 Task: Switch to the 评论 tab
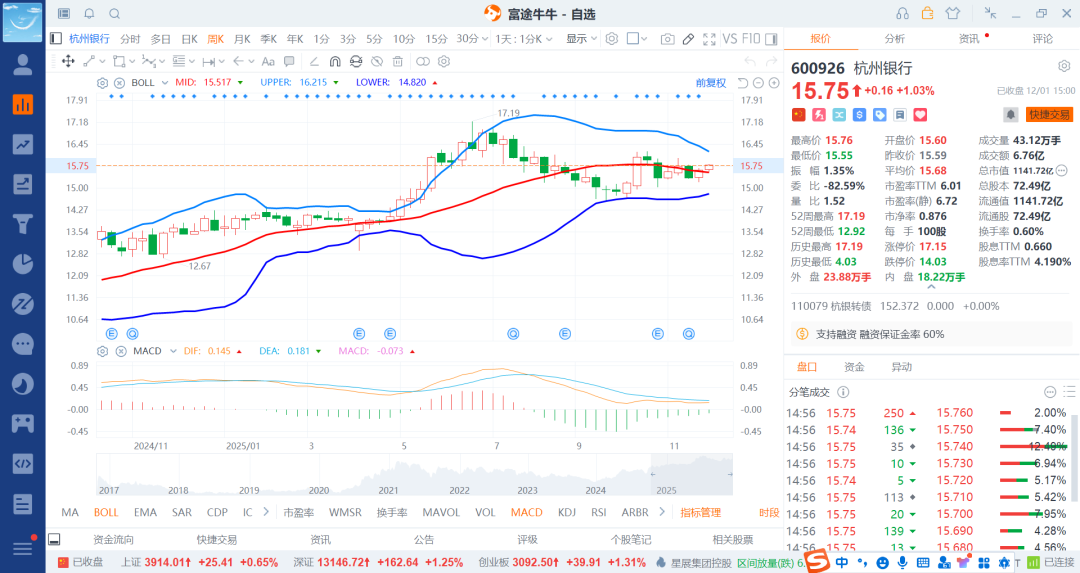pos(1042,39)
